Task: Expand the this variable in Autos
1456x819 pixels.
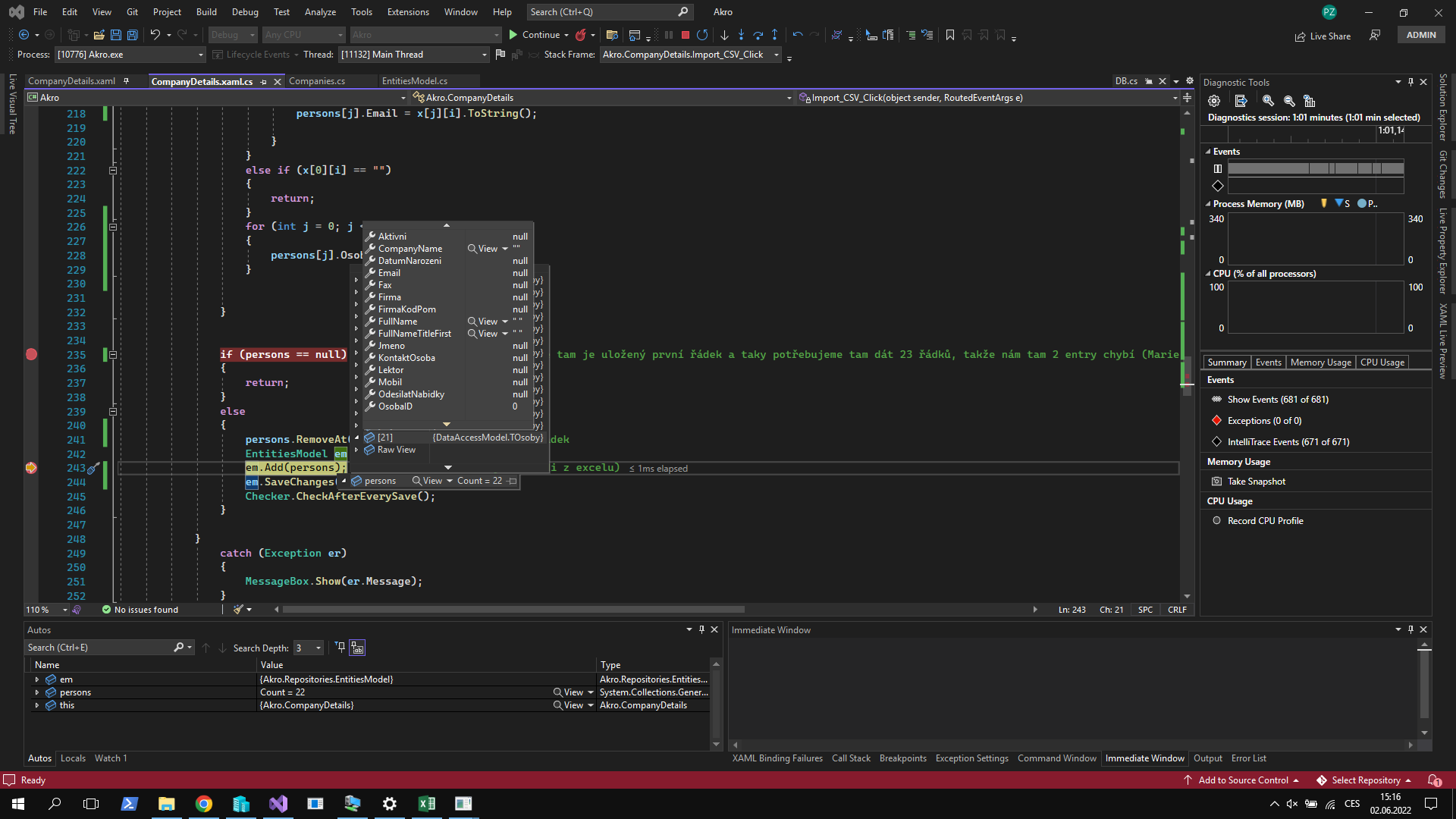Action: 36,705
